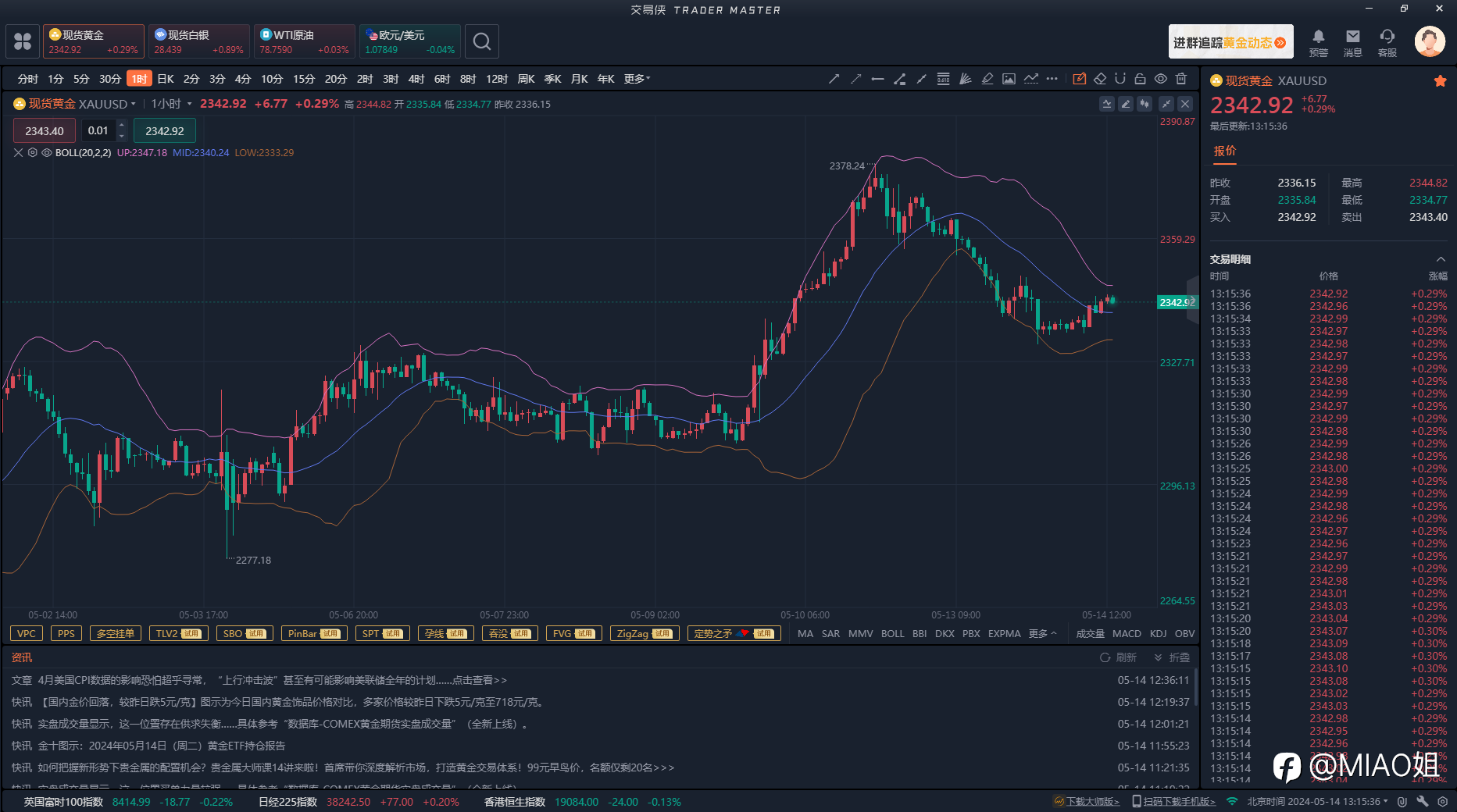The height and width of the screenshot is (812, 1457).
Task: Select the trend projection line tool
Action: (x=1030, y=79)
